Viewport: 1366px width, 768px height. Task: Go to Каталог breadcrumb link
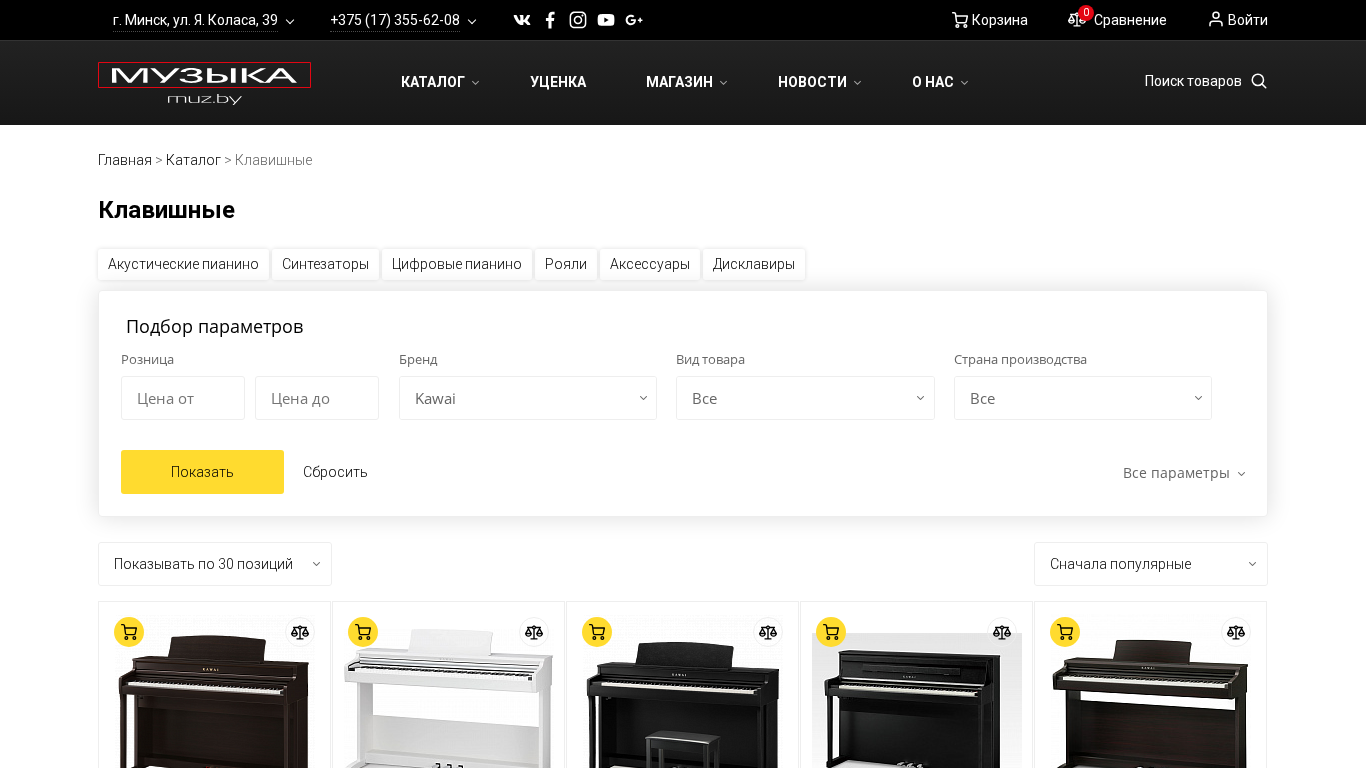[x=193, y=160]
